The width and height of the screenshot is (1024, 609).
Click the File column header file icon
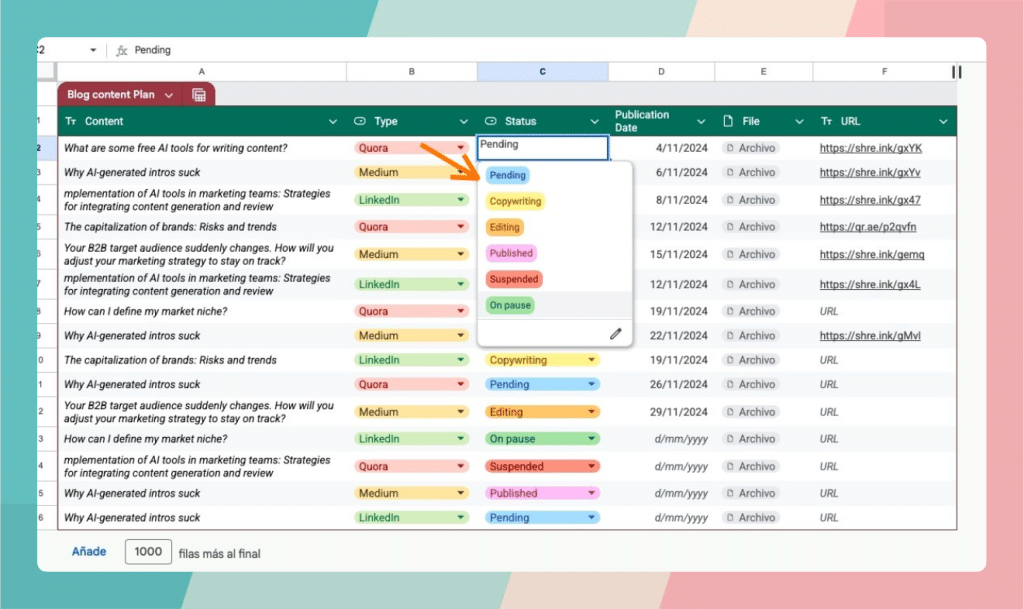728,122
